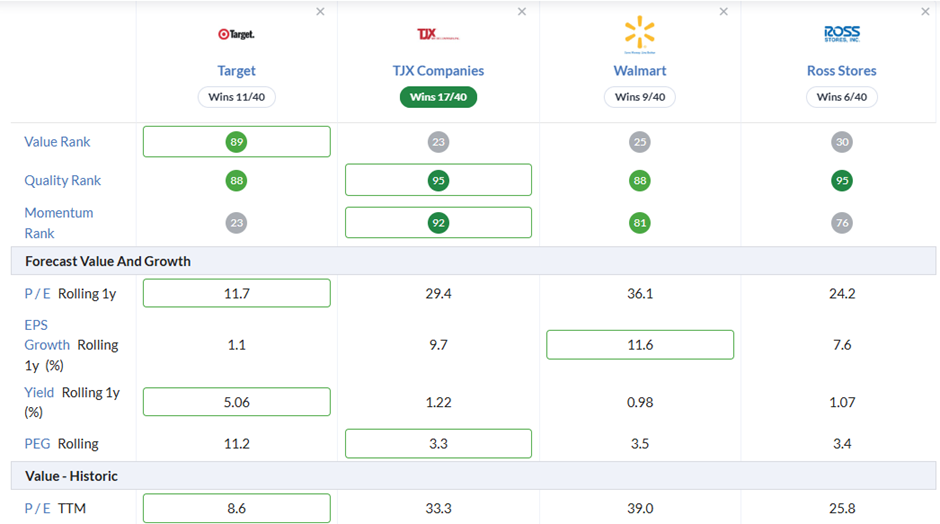Image resolution: width=940 pixels, height=524 pixels.
Task: Select Walmart's P/E Rolling value 36.1
Action: (x=640, y=294)
